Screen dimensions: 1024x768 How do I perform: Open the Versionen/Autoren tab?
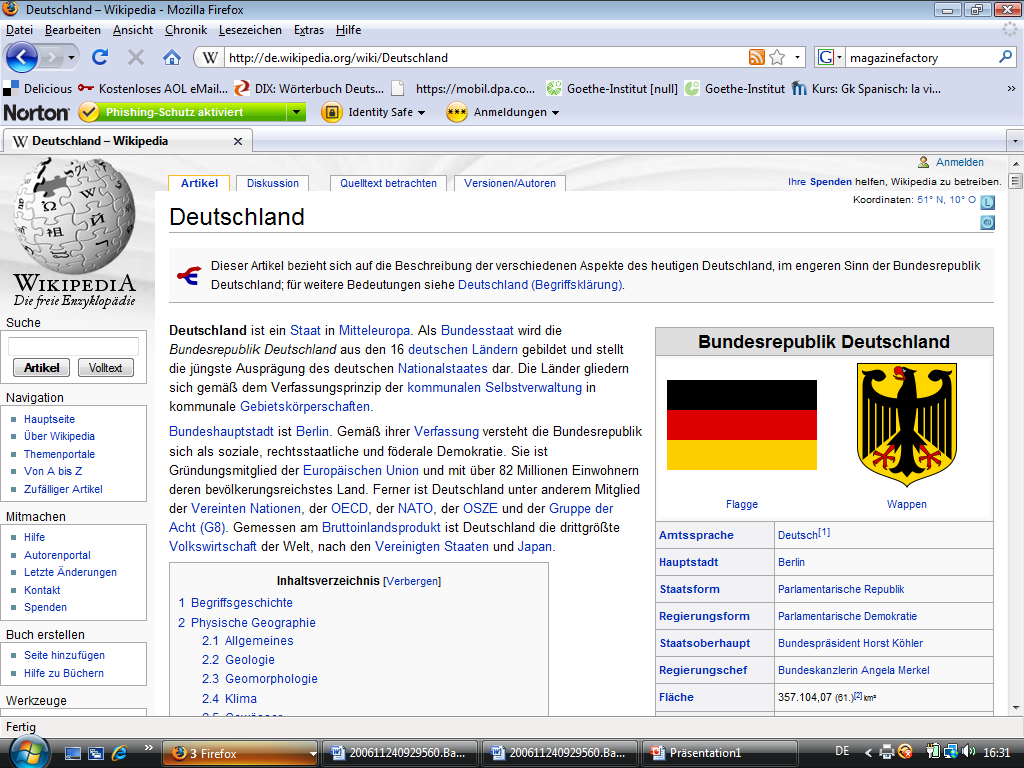509,184
